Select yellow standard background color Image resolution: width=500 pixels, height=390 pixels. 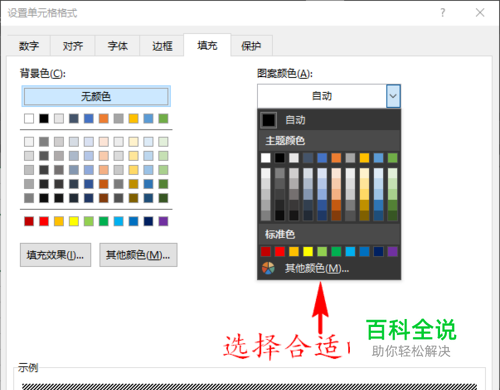pos(74,221)
